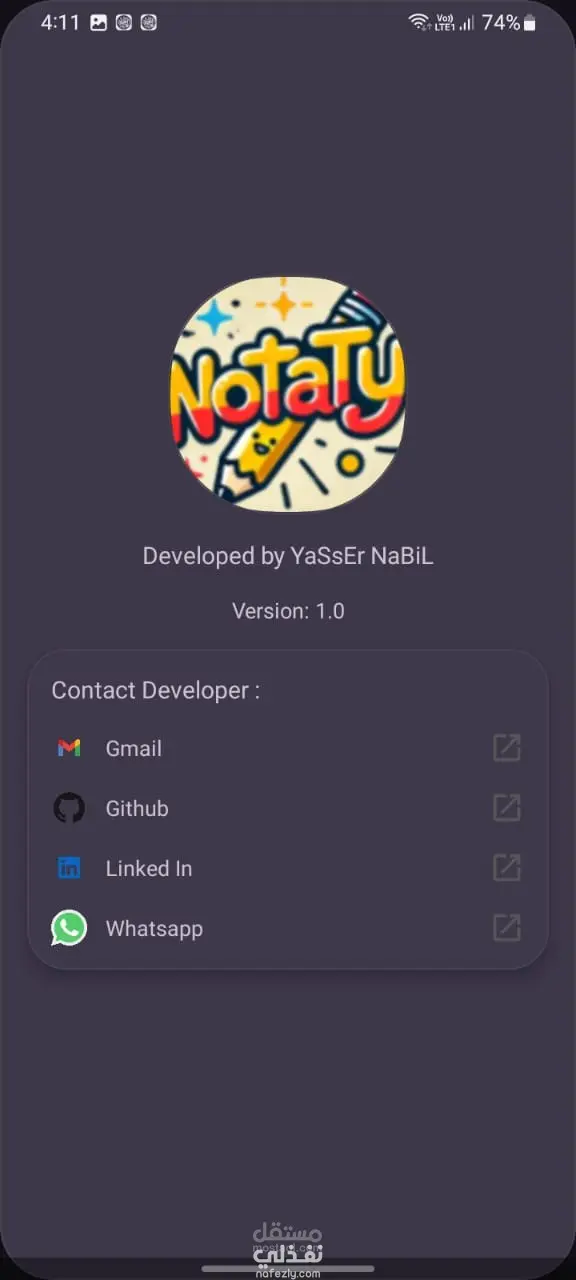Screen dimensions: 576x1280
Task: Tap the LinkedIn logo icon
Action: (x=69, y=868)
